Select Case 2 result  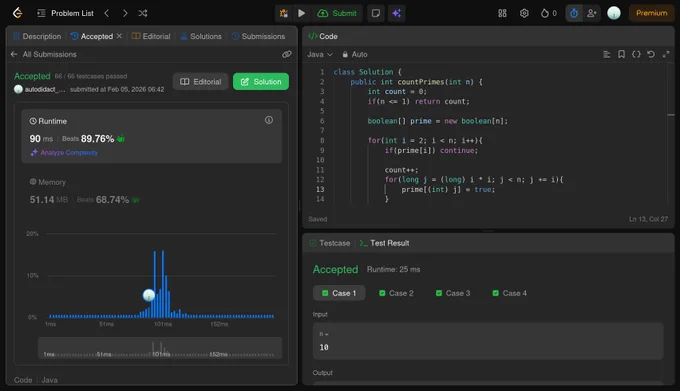point(396,293)
